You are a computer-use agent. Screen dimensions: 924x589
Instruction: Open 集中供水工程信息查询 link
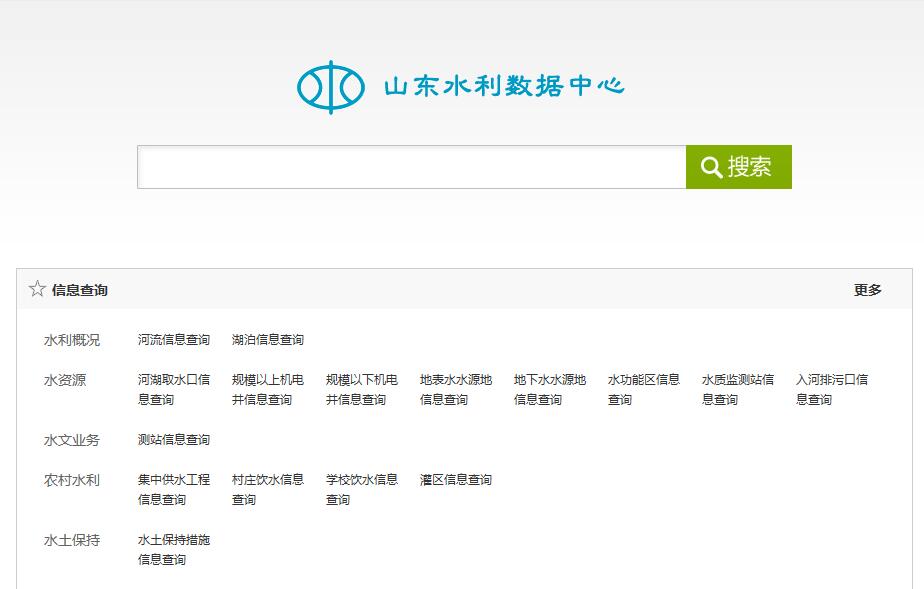click(174, 489)
